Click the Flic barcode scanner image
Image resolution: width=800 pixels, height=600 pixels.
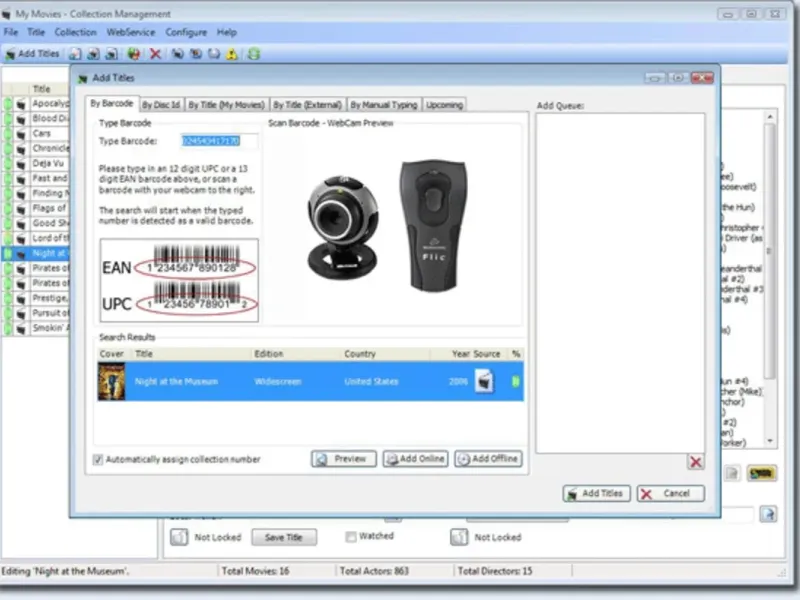click(x=433, y=225)
